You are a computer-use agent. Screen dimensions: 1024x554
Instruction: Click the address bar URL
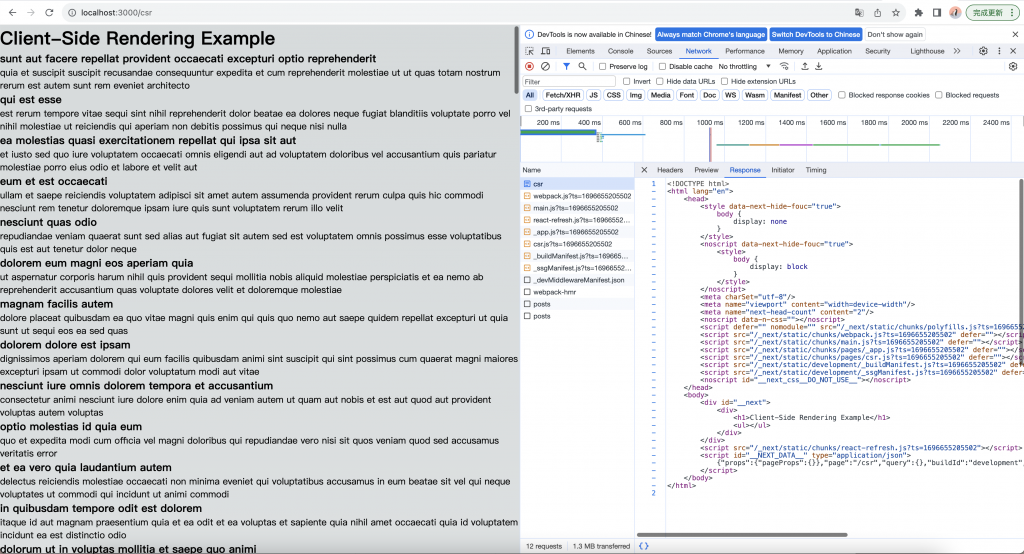click(116, 12)
